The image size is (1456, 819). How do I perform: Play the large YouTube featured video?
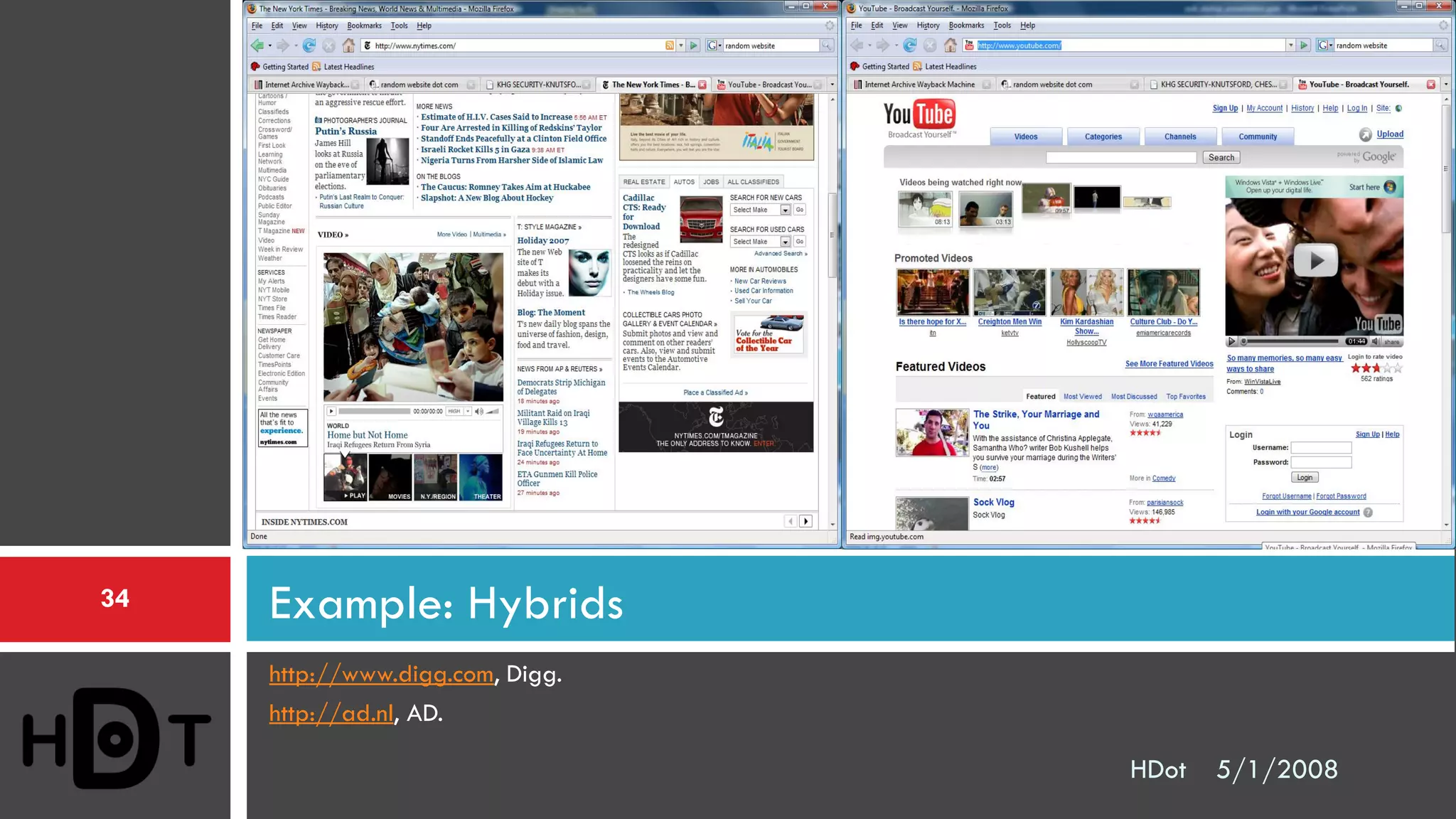(1315, 261)
